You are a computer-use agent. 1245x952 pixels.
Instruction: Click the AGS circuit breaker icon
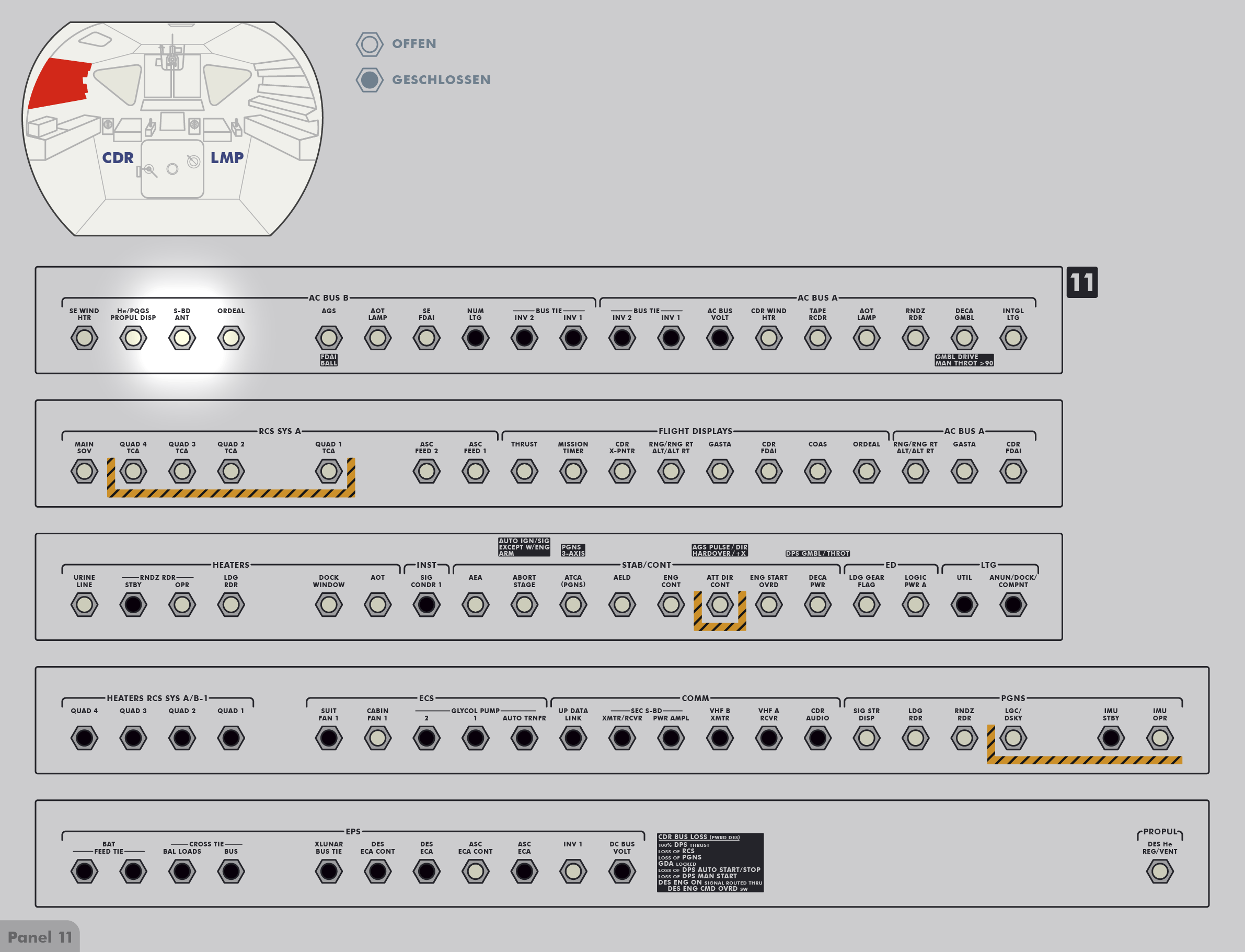tap(329, 338)
